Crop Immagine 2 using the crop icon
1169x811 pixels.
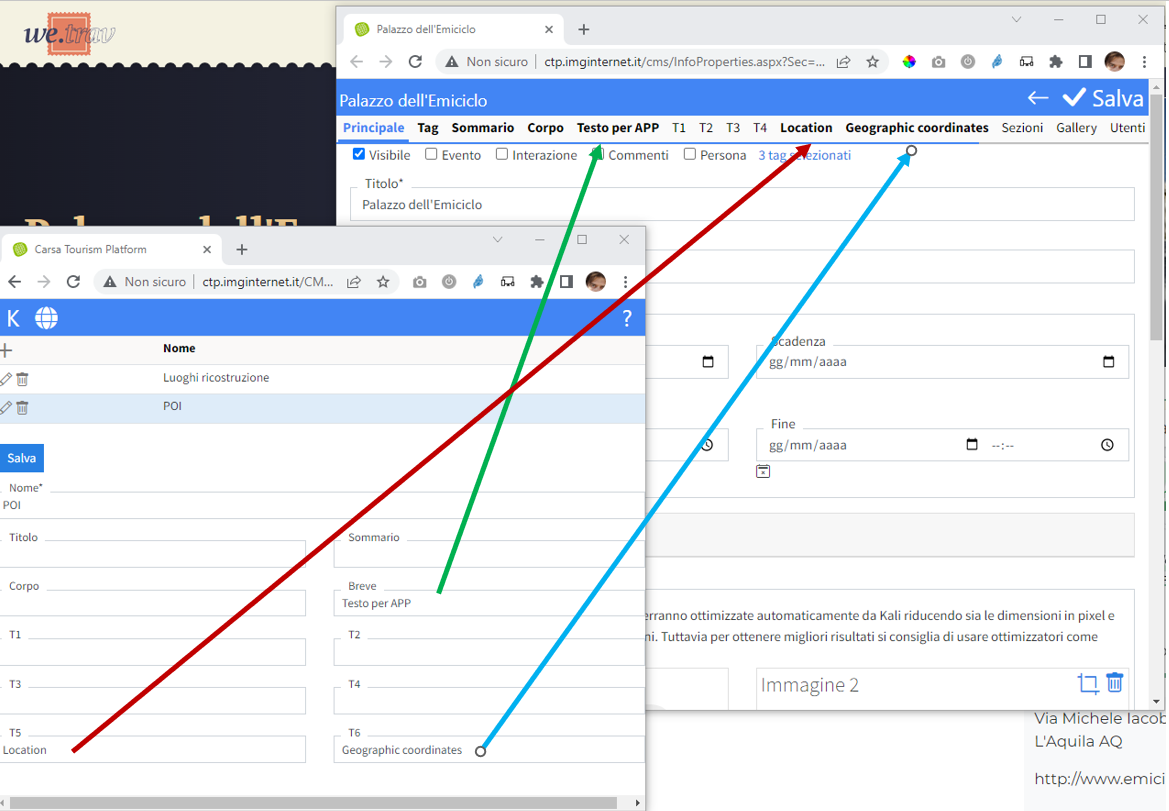pos(1088,683)
